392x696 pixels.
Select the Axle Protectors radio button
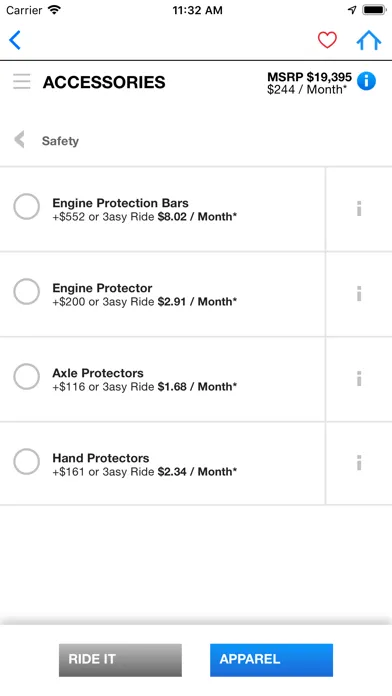click(27, 376)
